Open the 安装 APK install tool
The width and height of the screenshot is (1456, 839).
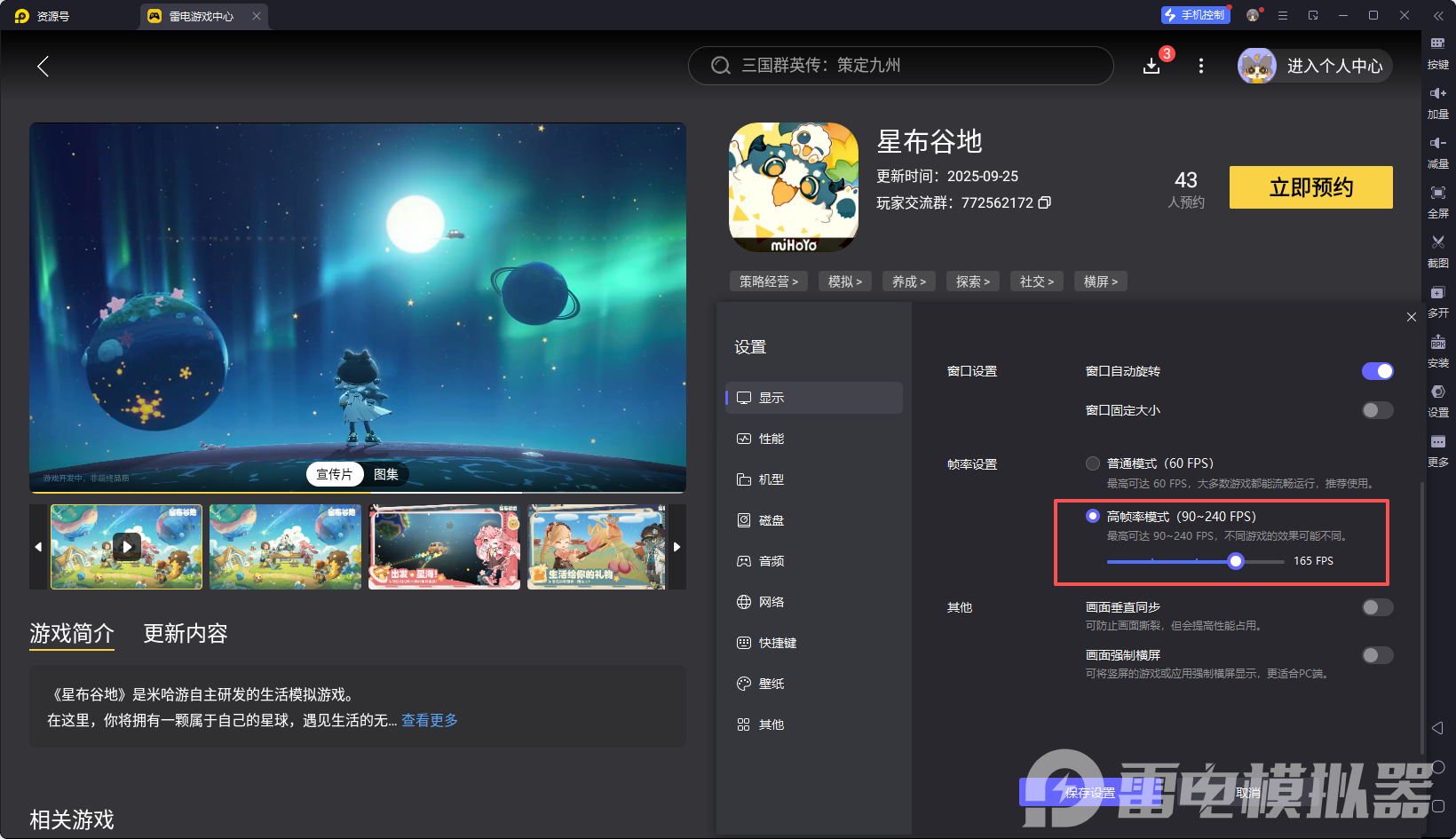click(1438, 351)
